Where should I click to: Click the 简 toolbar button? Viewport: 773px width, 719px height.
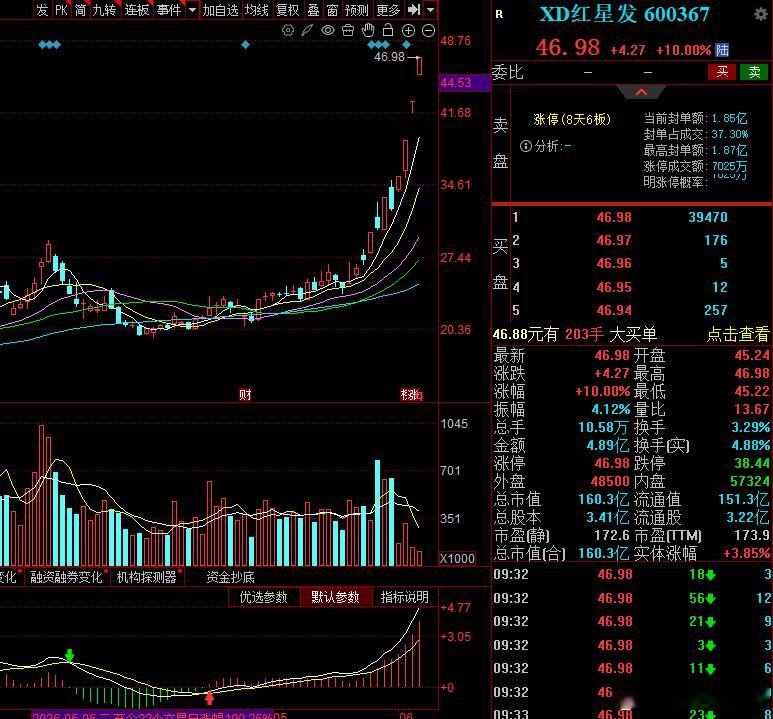[80, 10]
